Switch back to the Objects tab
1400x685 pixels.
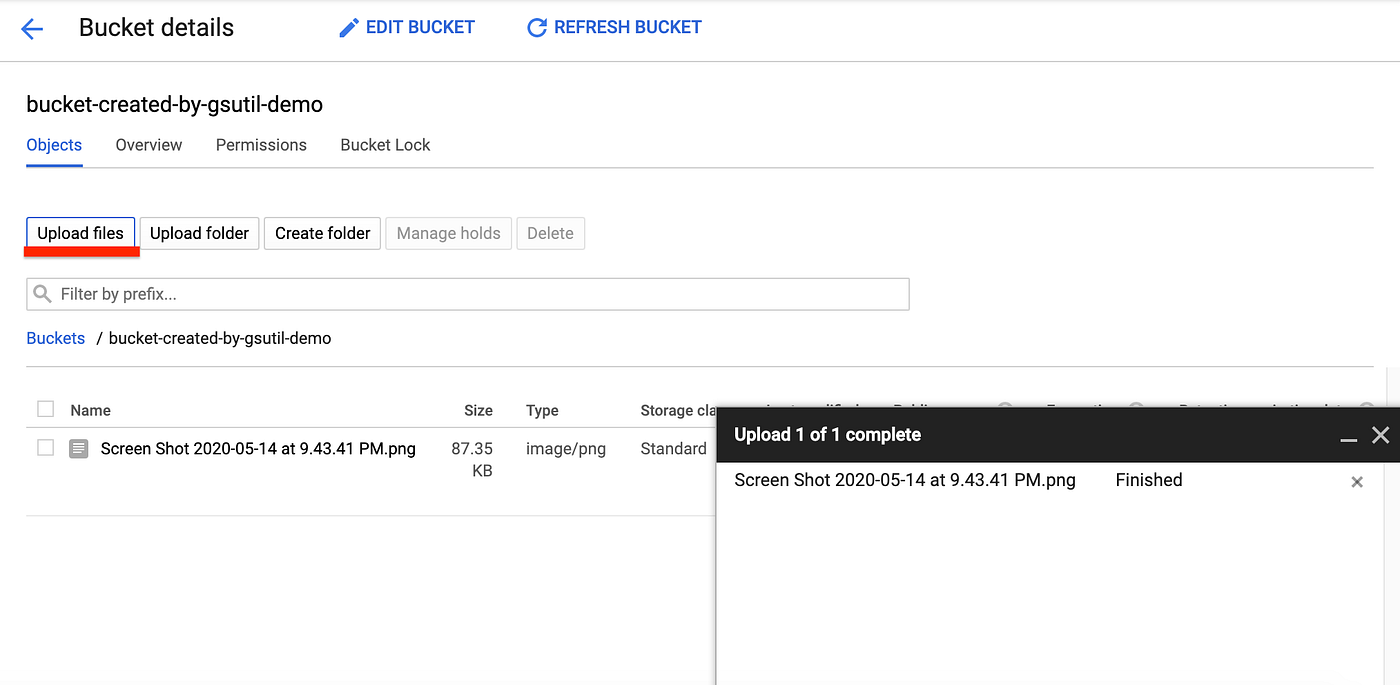point(54,145)
